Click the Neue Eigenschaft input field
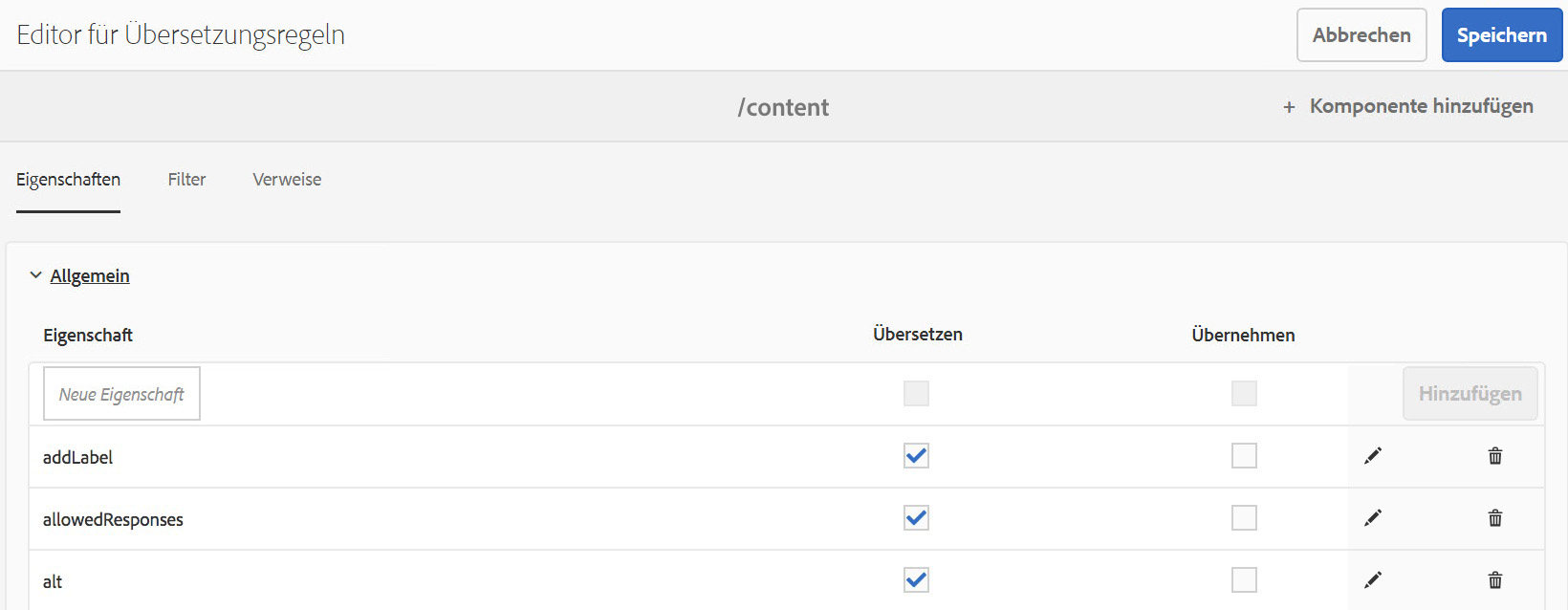 [121, 394]
